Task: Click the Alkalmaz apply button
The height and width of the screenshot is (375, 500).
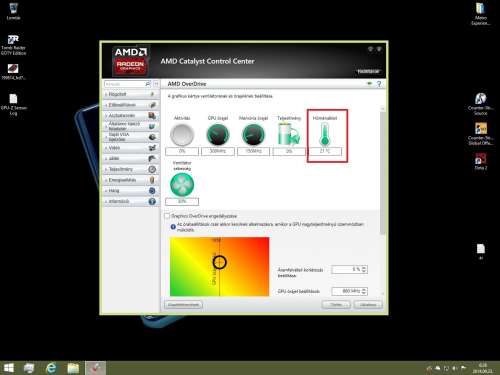Action: coord(368,305)
